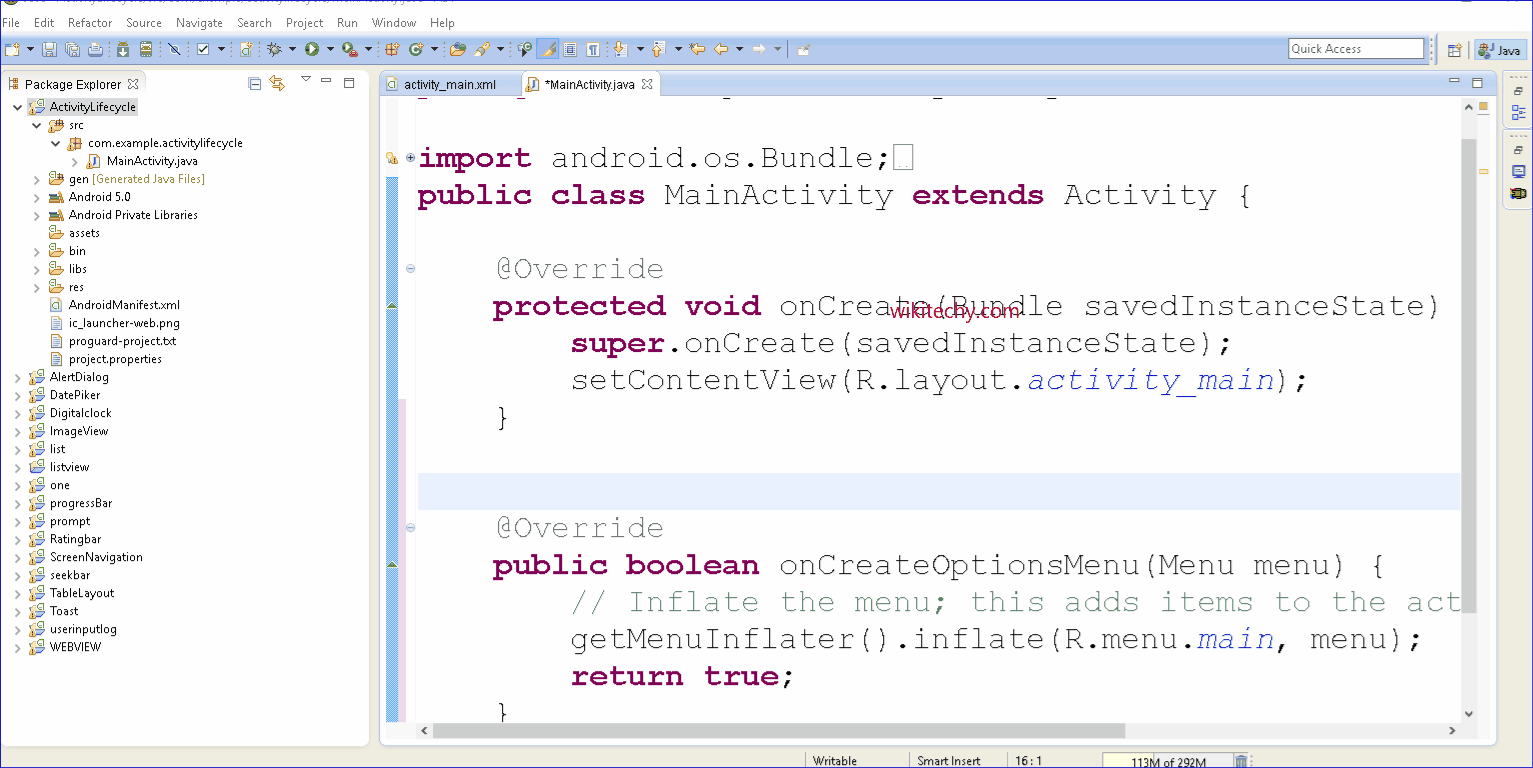
Task: Open Search using the flashlight toolbar icon
Action: (x=481, y=48)
